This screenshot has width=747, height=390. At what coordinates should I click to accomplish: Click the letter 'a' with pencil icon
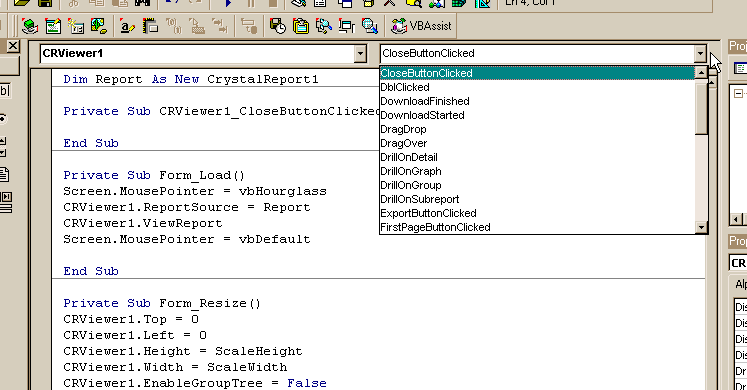(127, 26)
